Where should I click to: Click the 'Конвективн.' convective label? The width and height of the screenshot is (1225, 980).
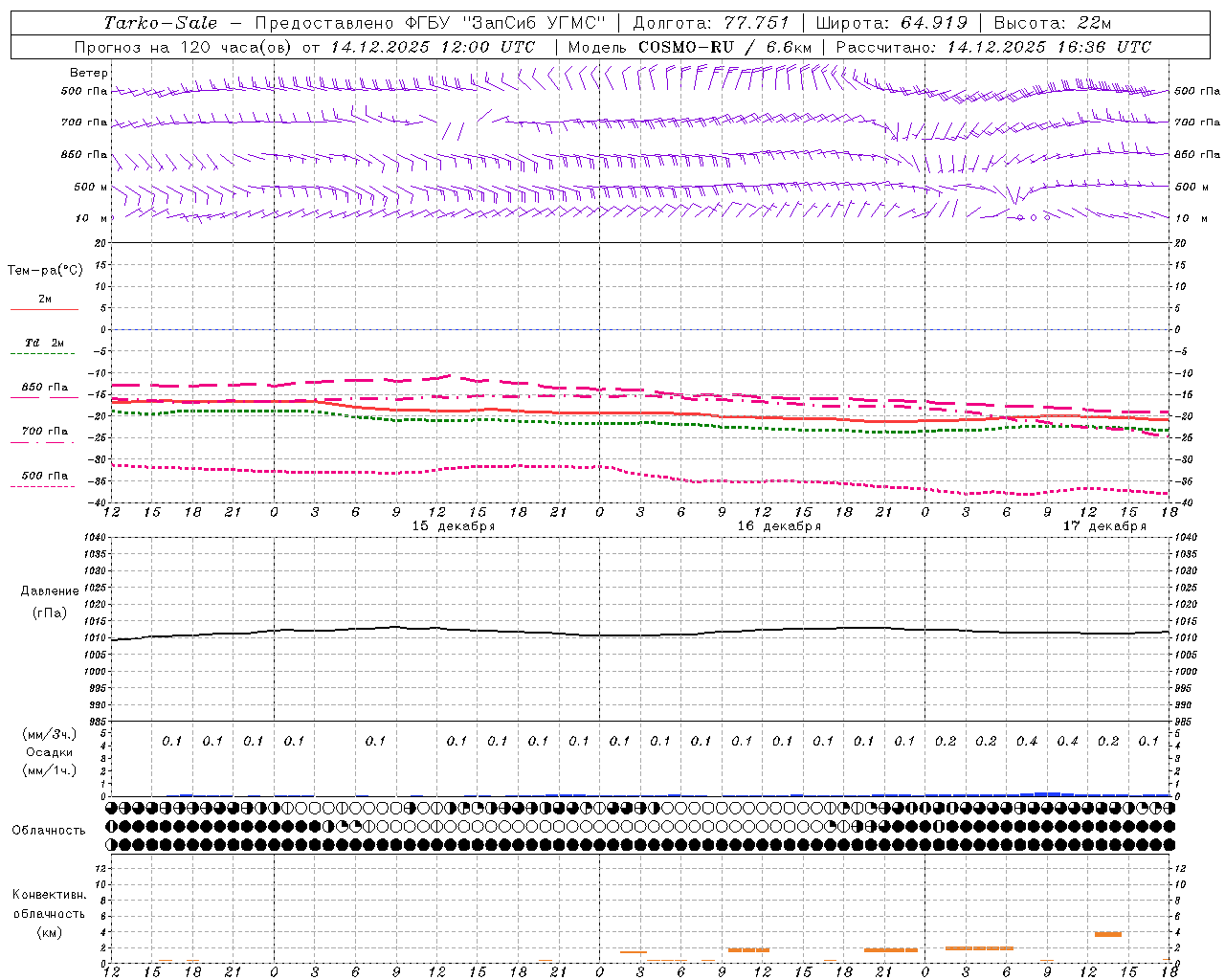49,895
